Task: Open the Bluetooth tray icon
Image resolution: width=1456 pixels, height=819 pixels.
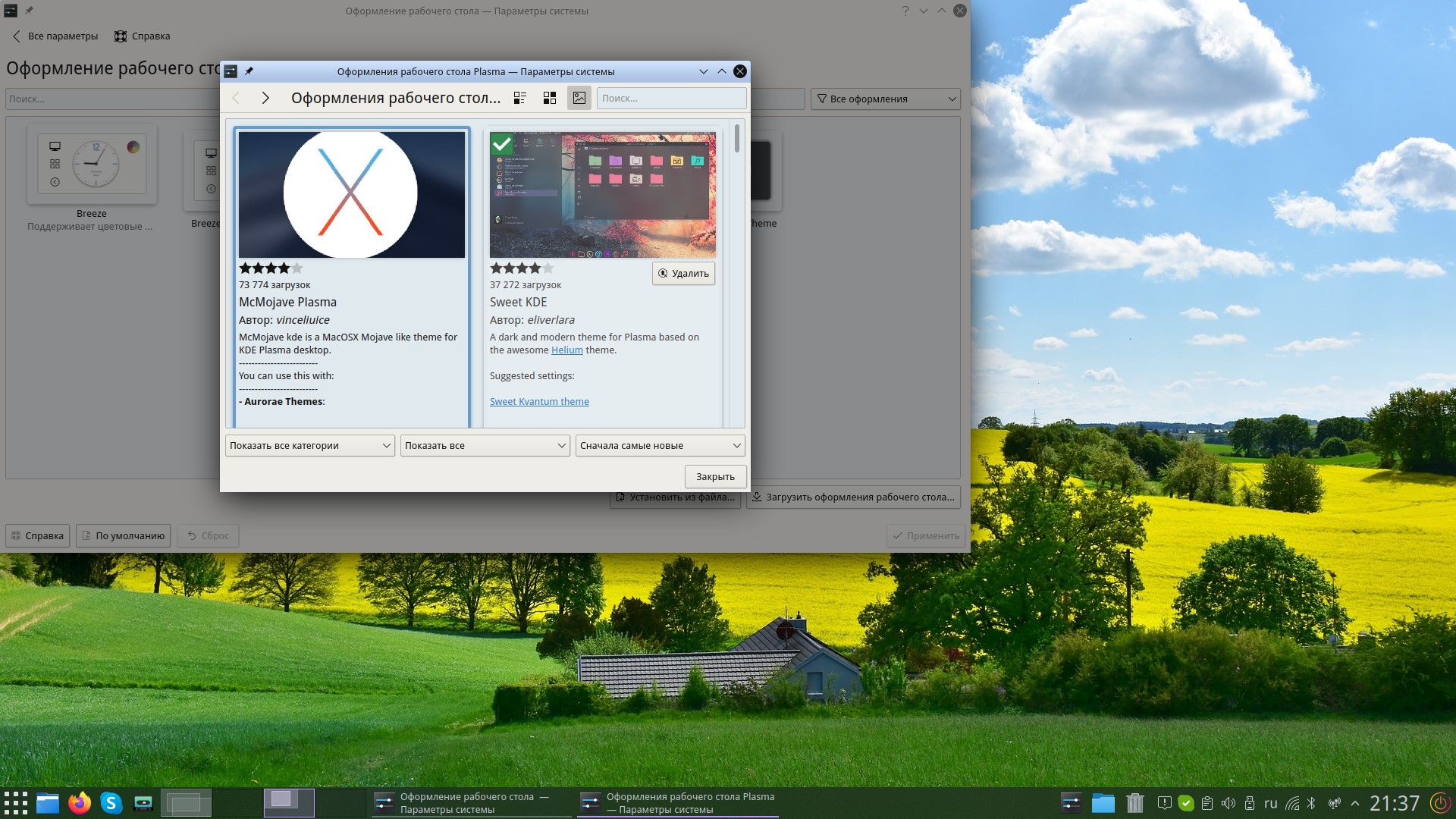Action: point(1313,803)
